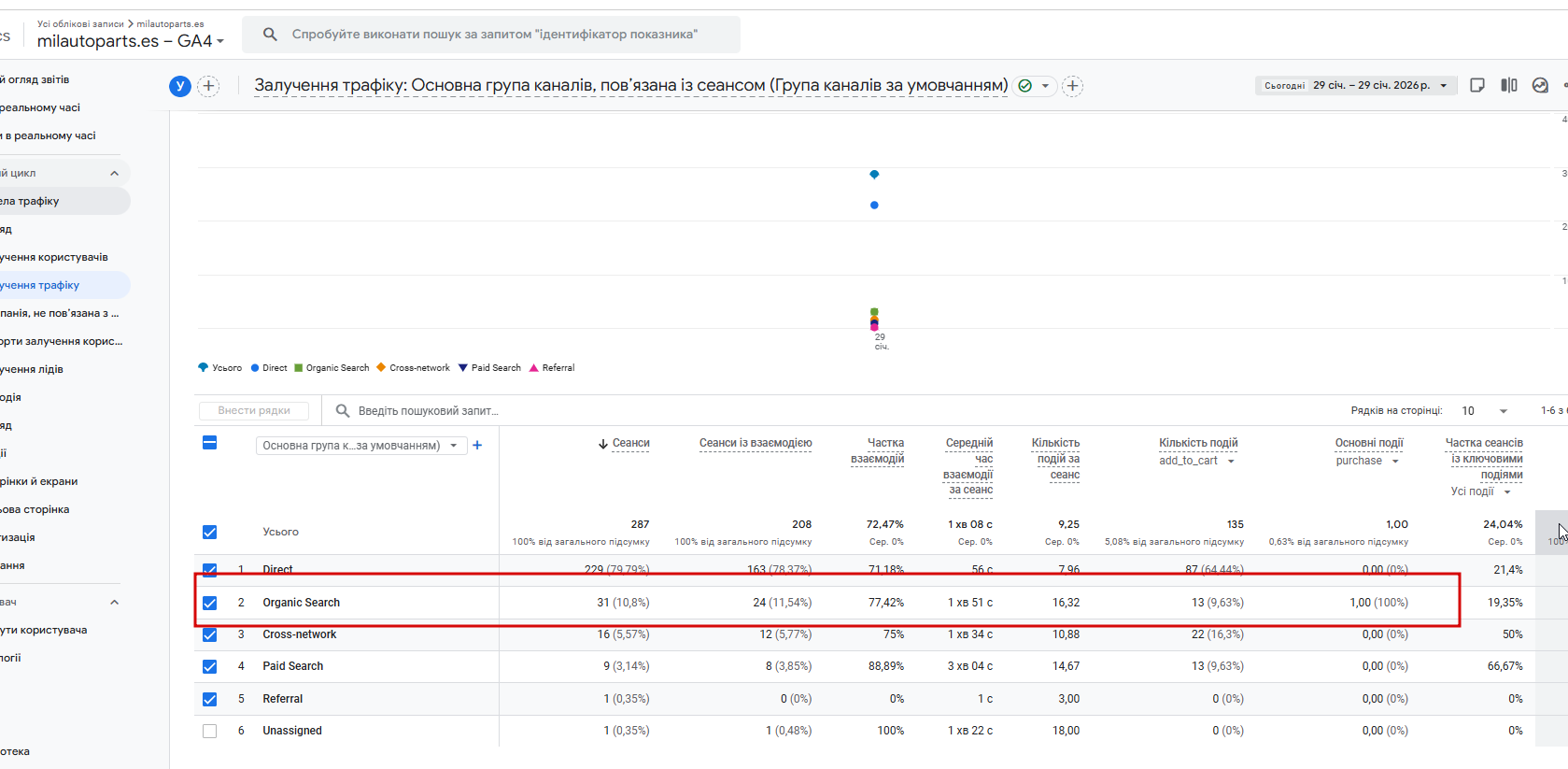Viewport: 1568px width, 769px height.
Task: Uncheck the Referral row checkbox
Action: 210,699
